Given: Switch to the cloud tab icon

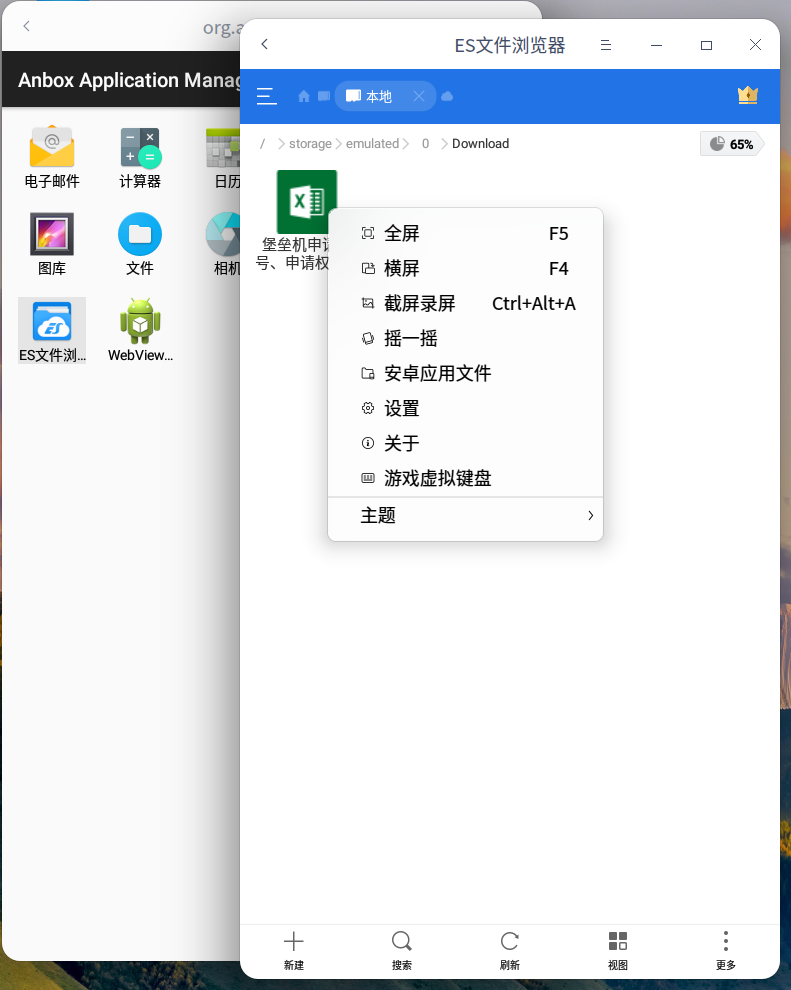Looking at the screenshot, I should 447,96.
